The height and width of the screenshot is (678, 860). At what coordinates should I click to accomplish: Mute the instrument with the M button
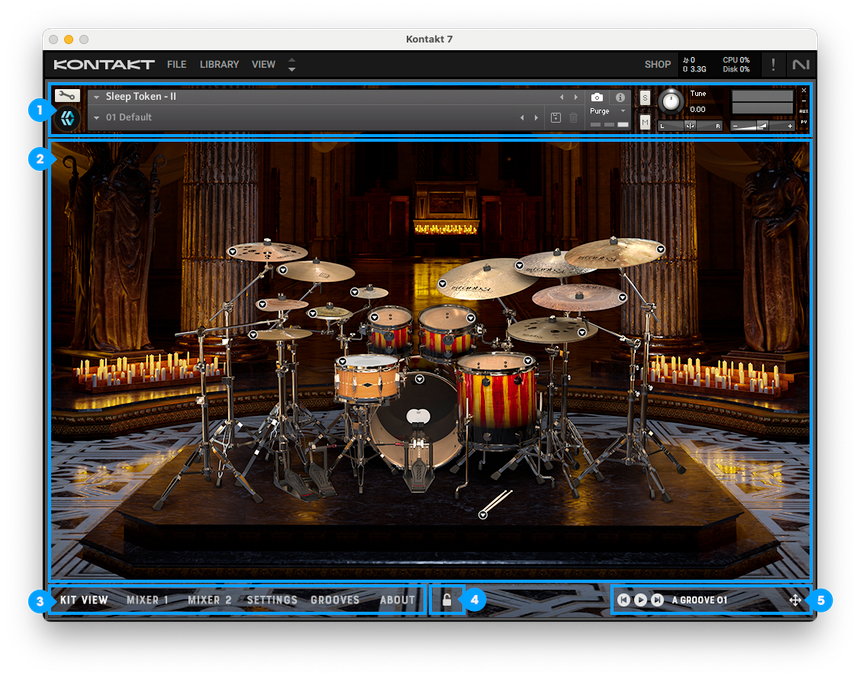pos(645,122)
